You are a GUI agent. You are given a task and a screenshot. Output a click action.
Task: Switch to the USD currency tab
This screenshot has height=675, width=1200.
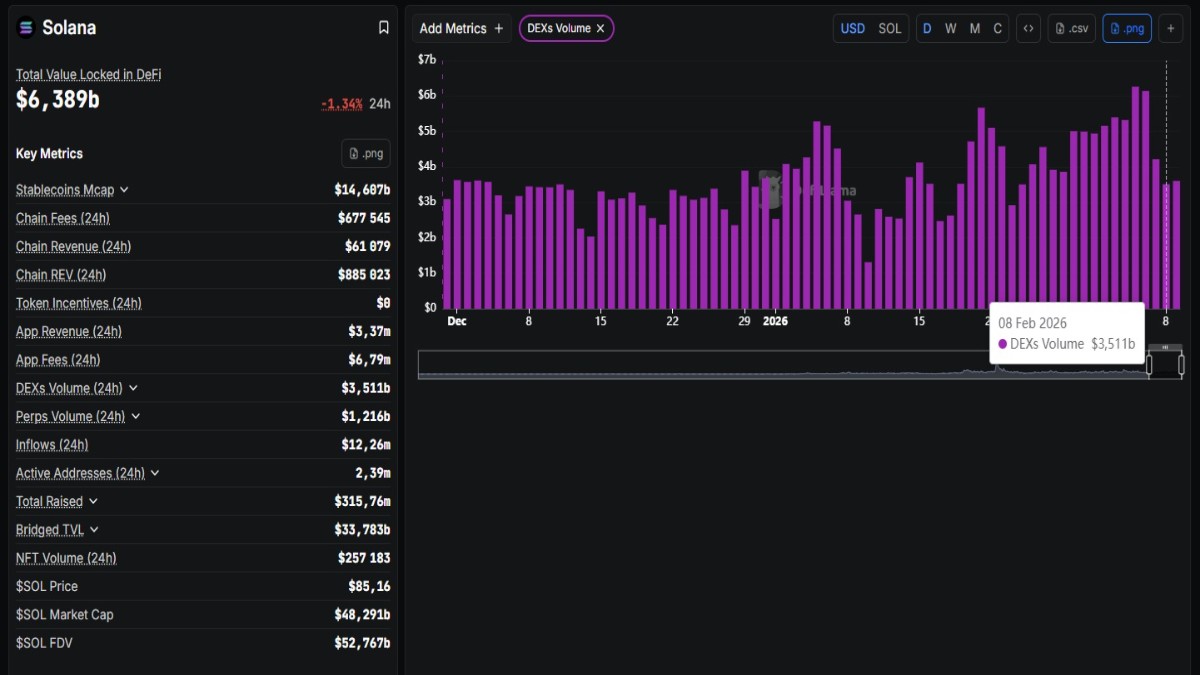tap(853, 28)
